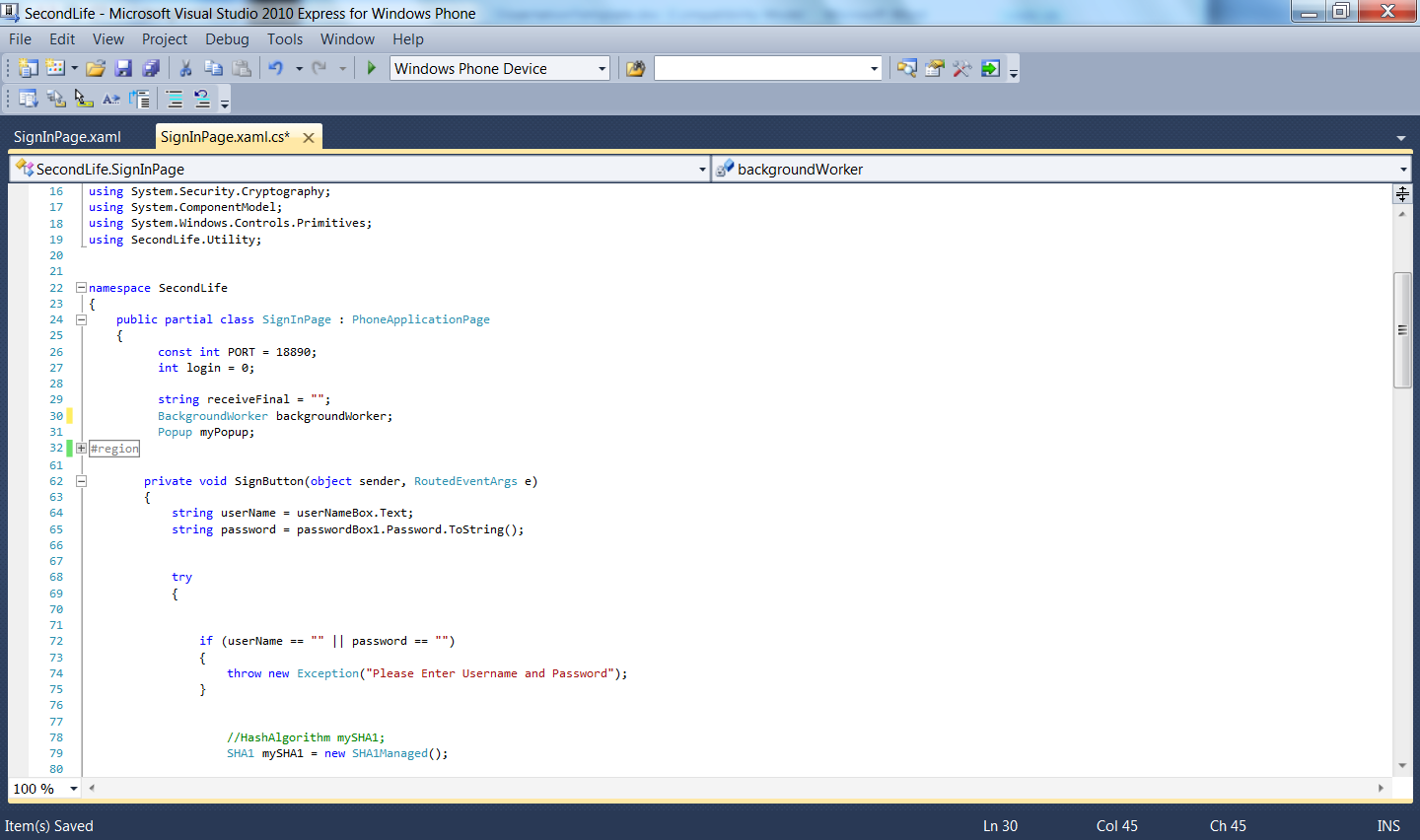Click the RoutedEventArgs parameter type text
This screenshot has width=1420, height=840.
(x=465, y=481)
